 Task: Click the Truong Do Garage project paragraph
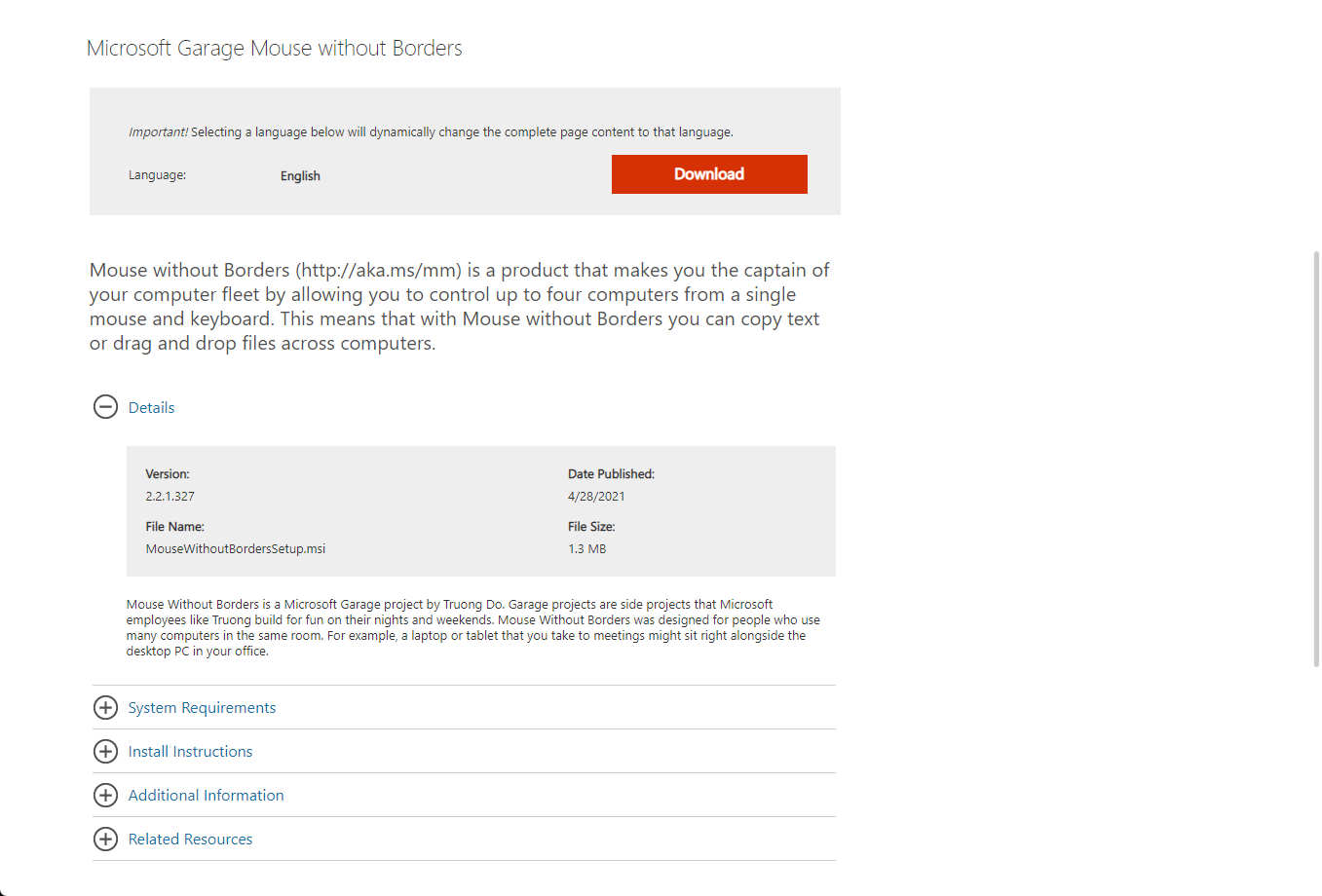pos(472,628)
